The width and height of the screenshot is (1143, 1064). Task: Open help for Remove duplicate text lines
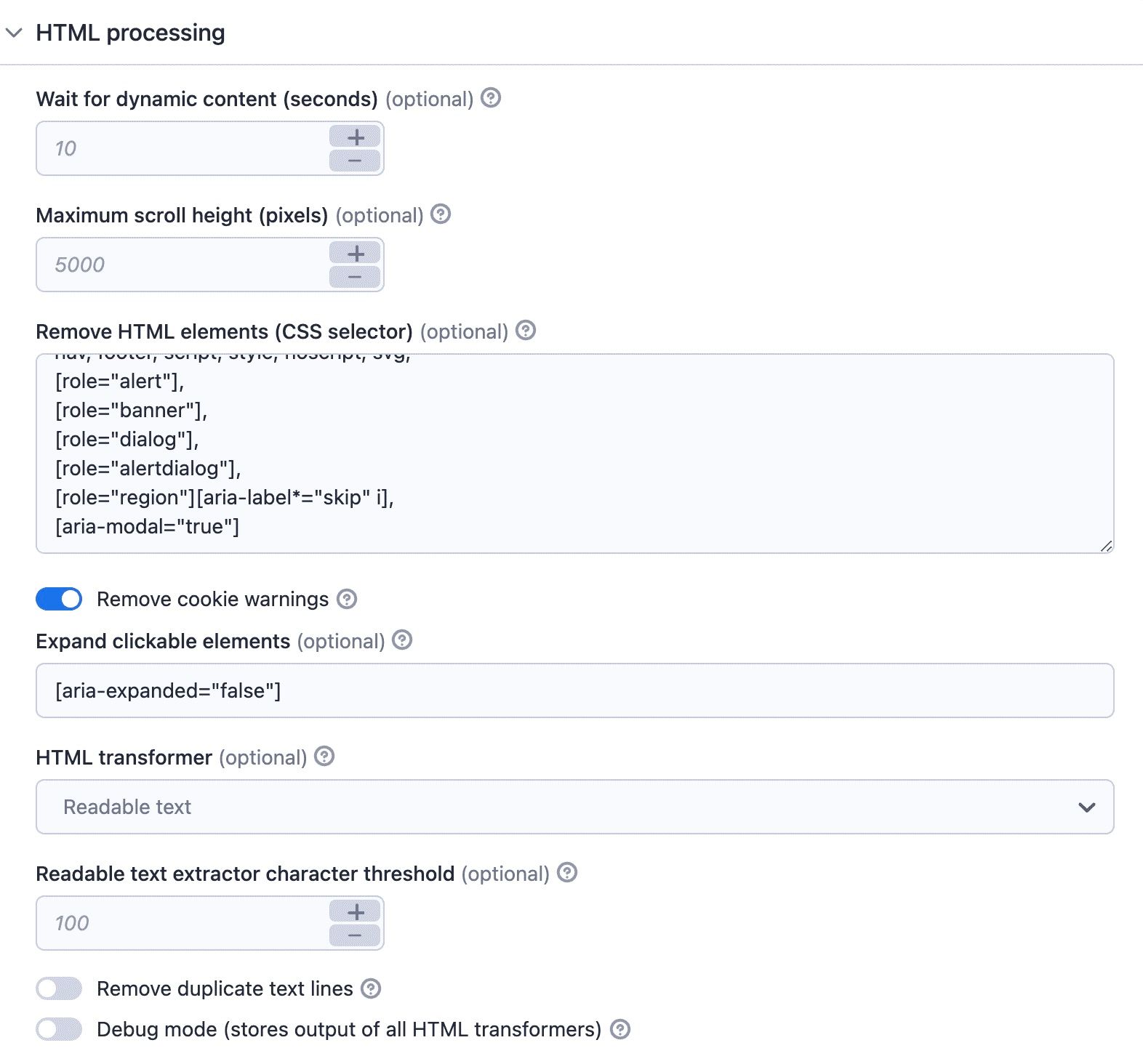tap(371, 988)
